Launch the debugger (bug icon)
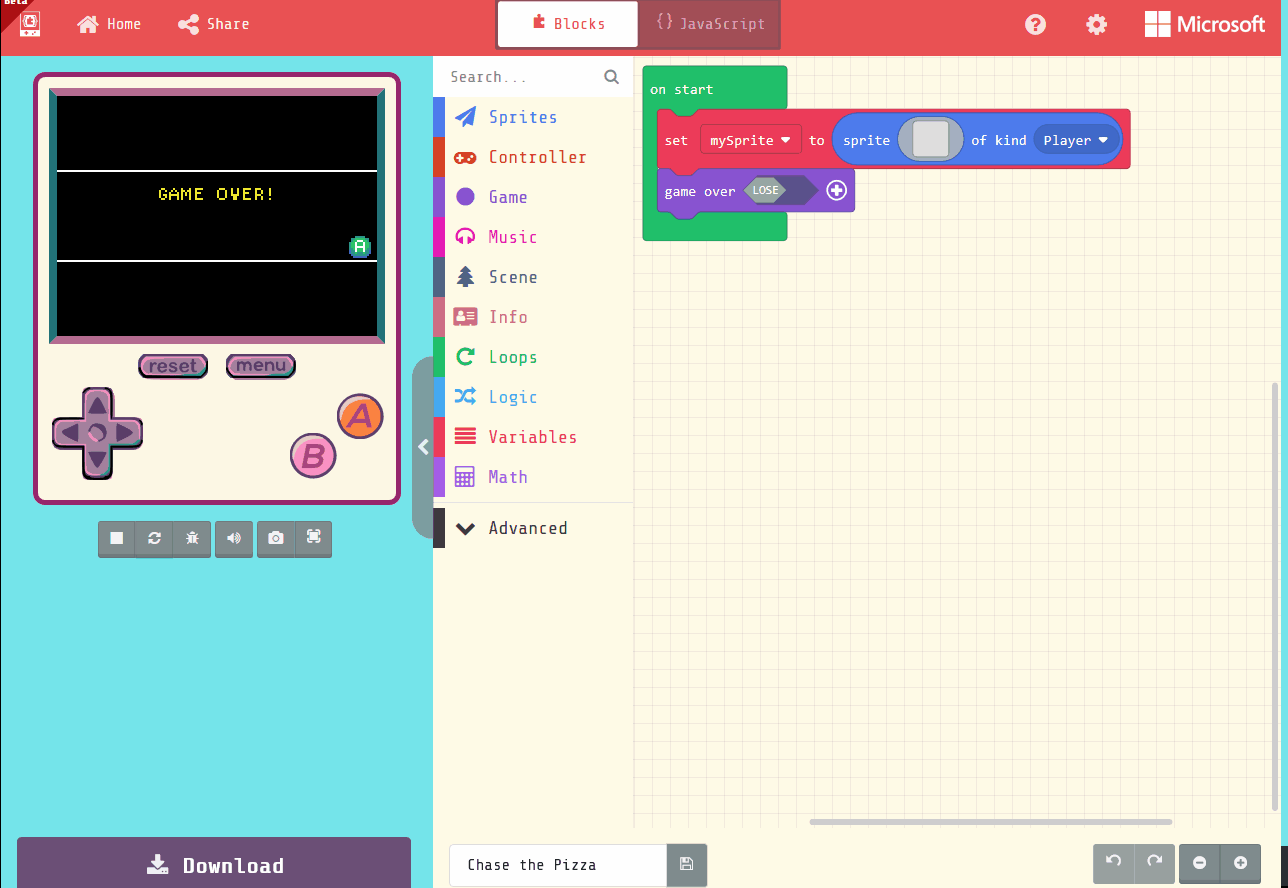This screenshot has width=1288, height=888. click(x=191, y=539)
